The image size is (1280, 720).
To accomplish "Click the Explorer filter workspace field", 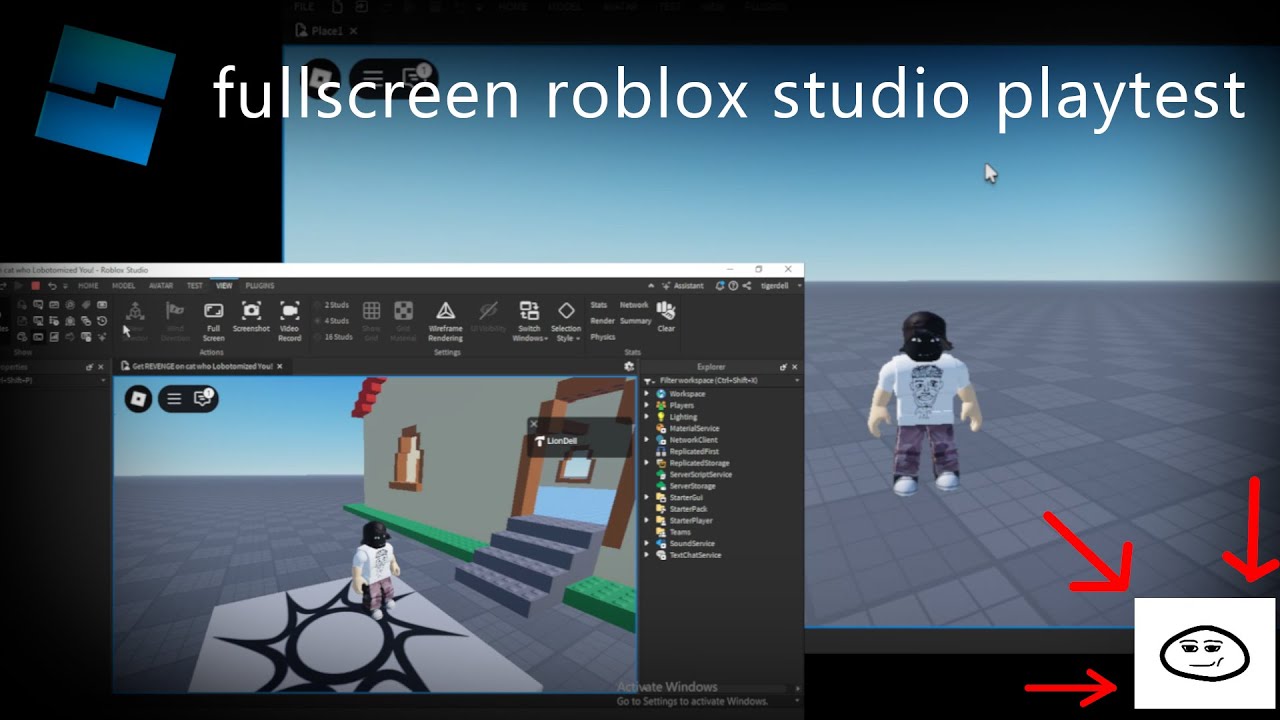I will coord(722,380).
